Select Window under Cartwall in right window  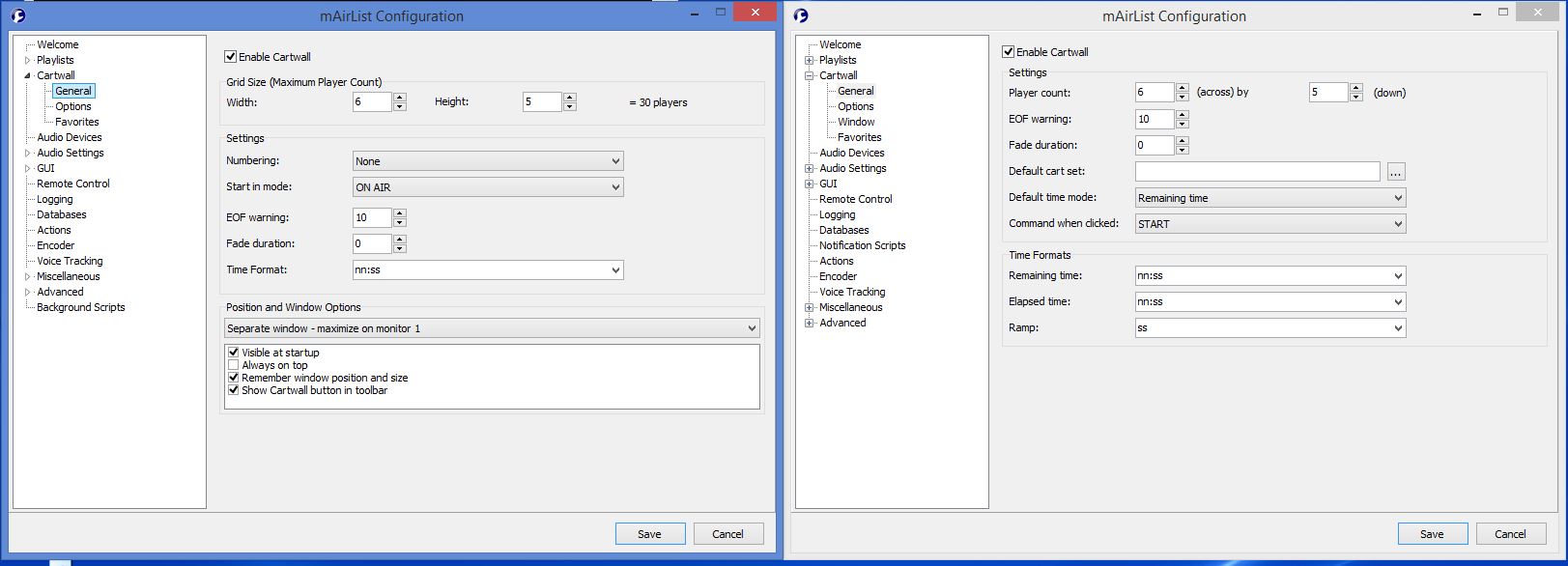[856, 122]
